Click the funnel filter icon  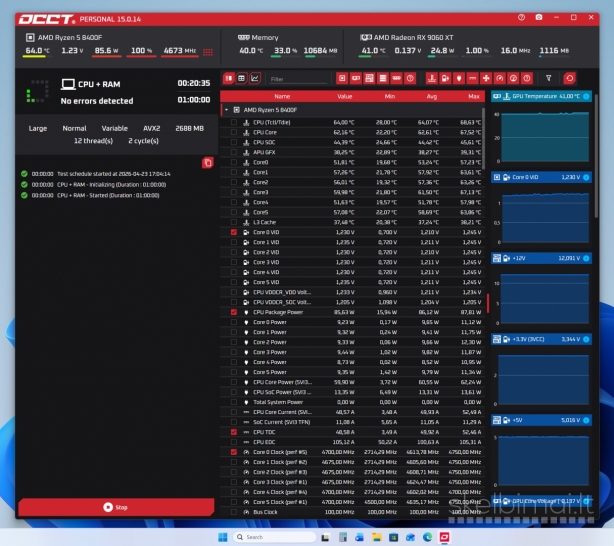tap(549, 78)
